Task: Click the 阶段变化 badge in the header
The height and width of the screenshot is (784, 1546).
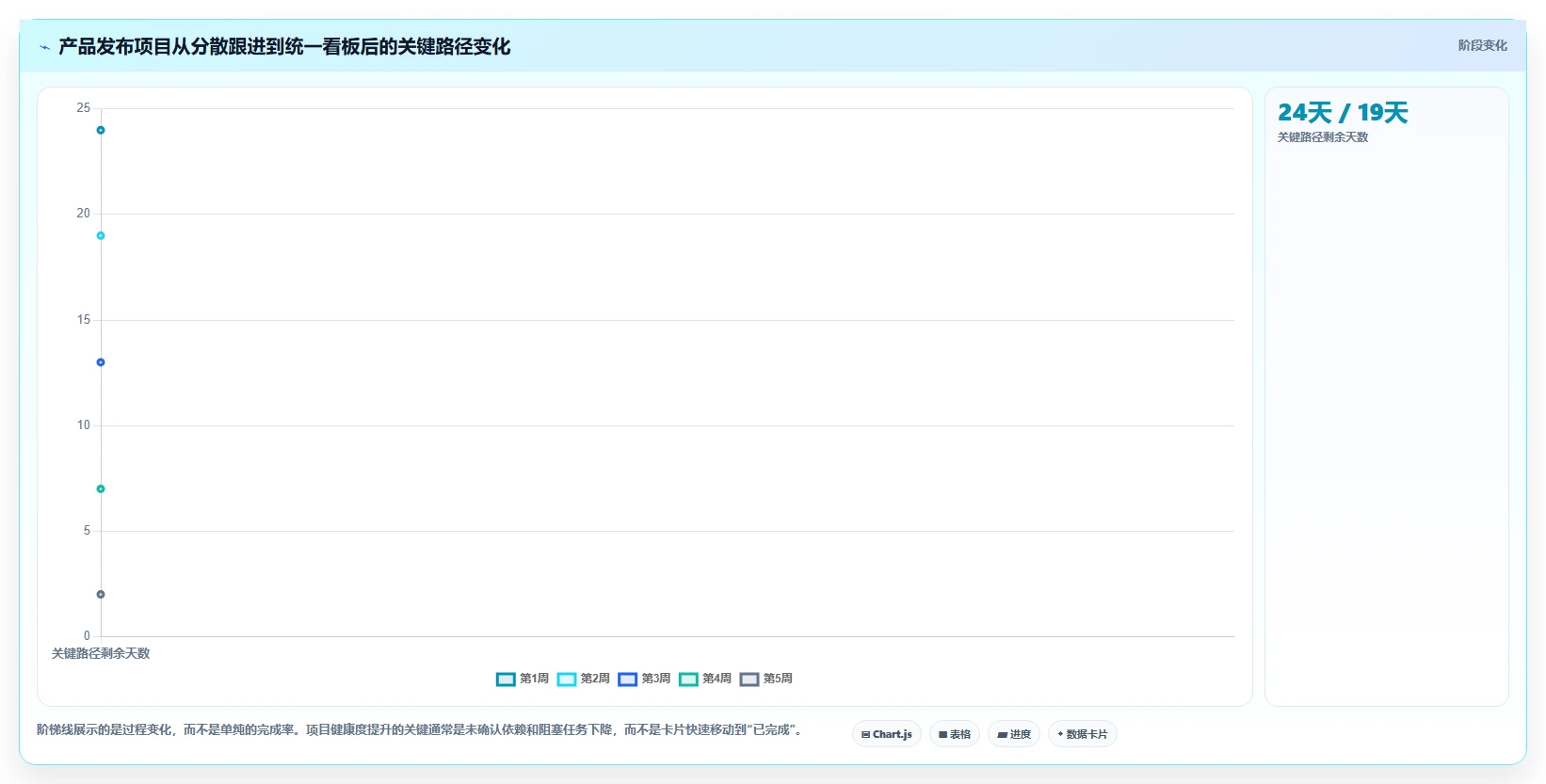Action: tap(1482, 45)
